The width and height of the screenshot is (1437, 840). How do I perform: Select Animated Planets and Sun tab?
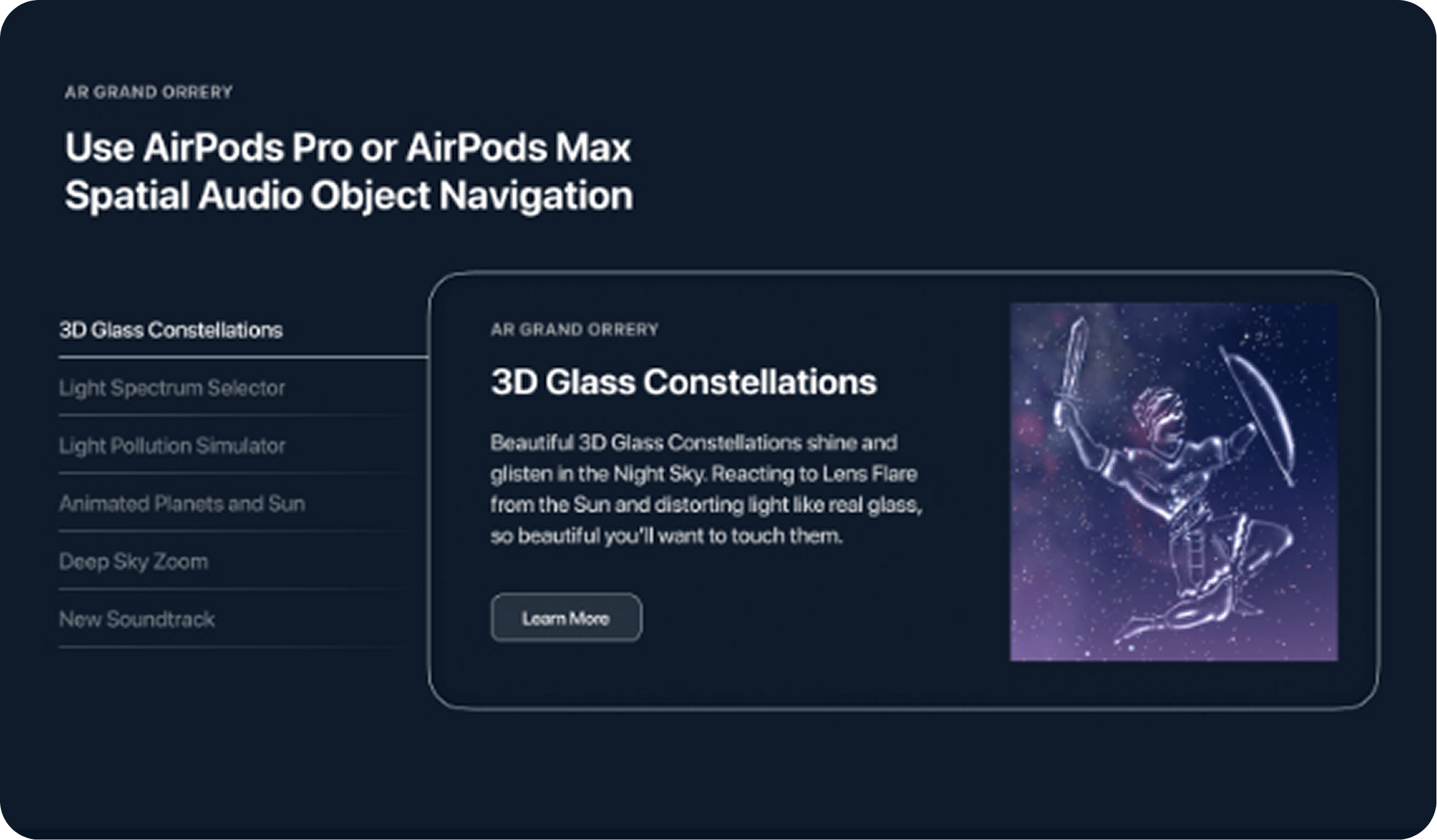coord(182,504)
